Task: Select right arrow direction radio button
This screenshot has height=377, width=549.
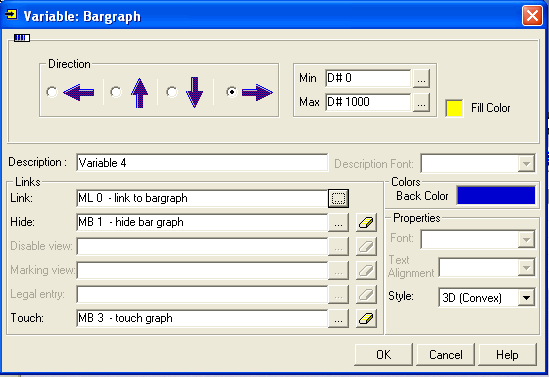Action: pyautogui.click(x=232, y=92)
